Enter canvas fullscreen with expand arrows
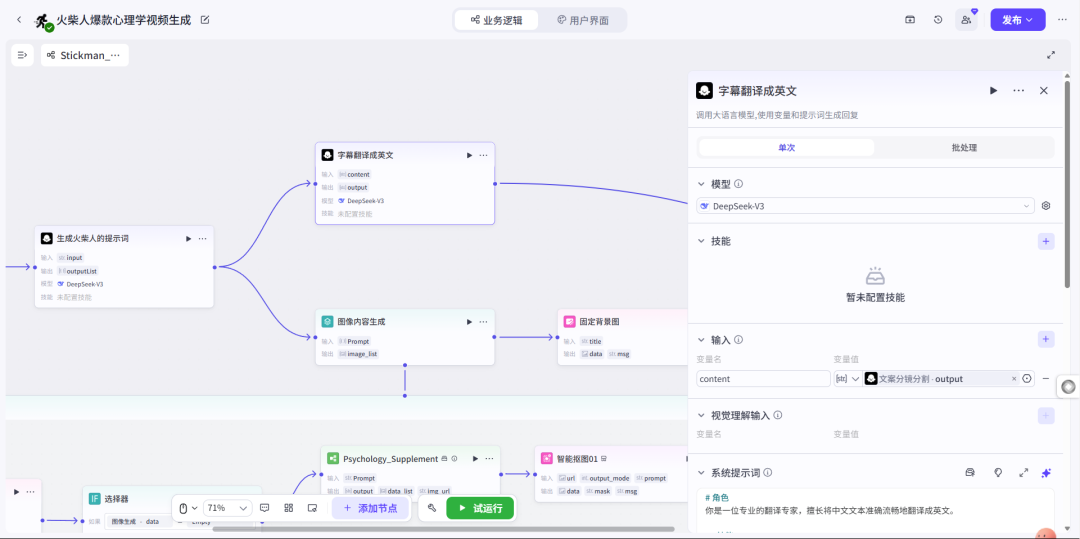 1051,55
